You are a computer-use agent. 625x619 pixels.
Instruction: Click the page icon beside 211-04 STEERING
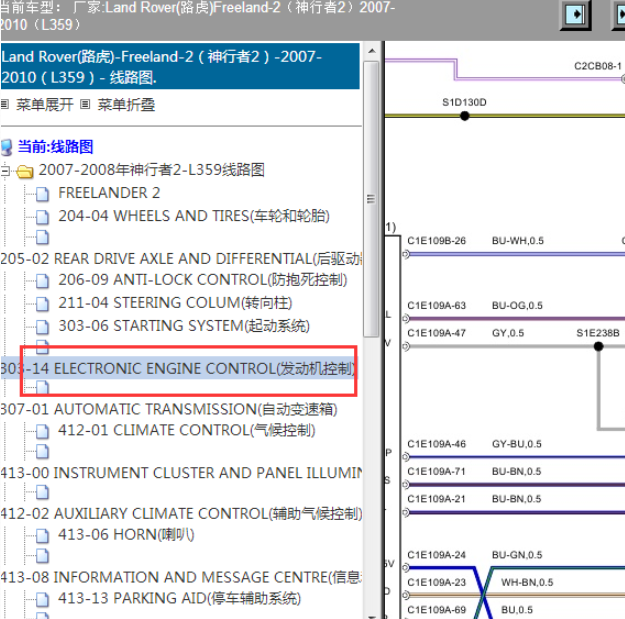42,304
